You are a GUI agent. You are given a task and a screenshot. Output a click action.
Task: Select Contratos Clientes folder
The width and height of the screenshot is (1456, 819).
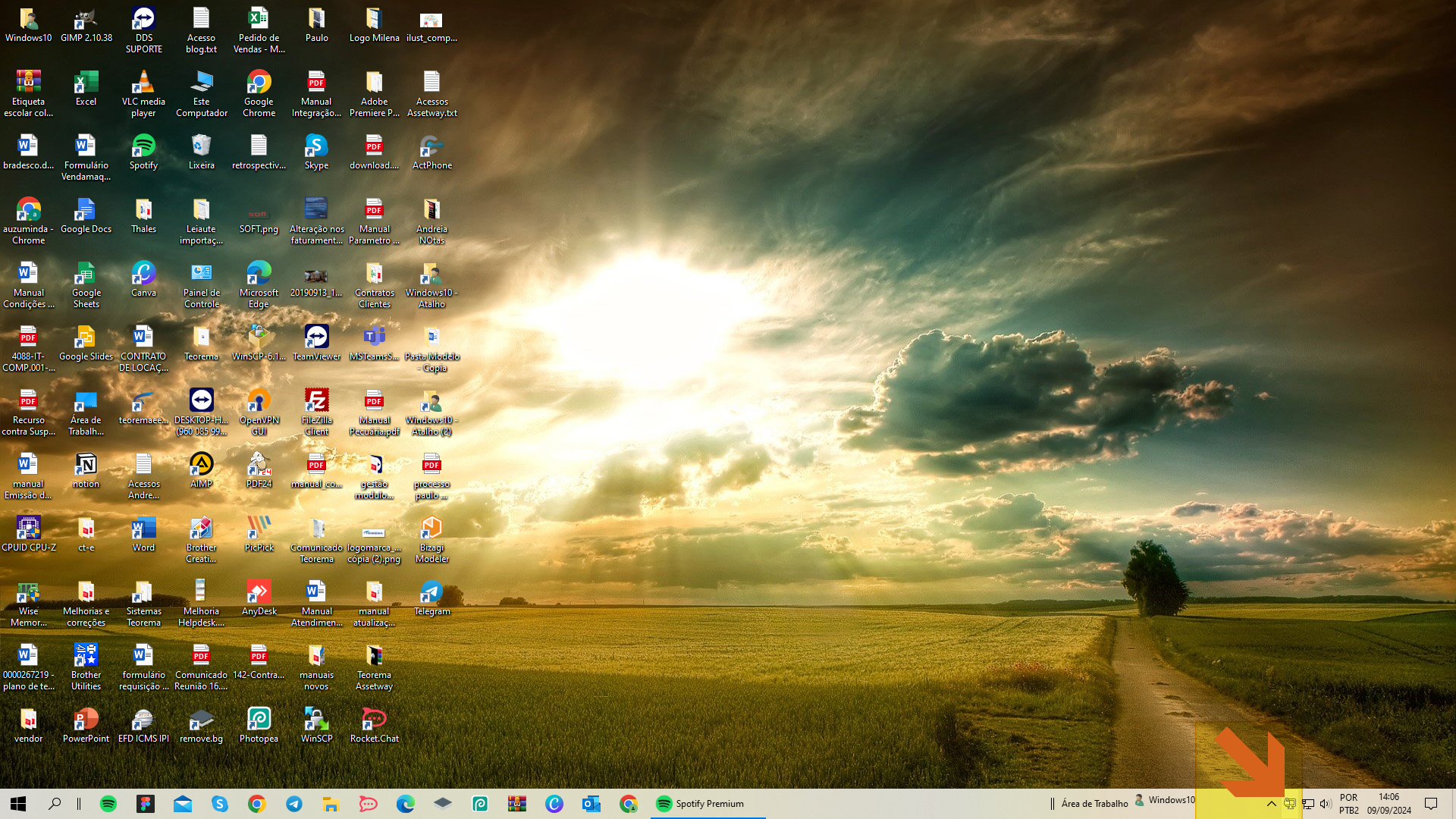click(374, 285)
